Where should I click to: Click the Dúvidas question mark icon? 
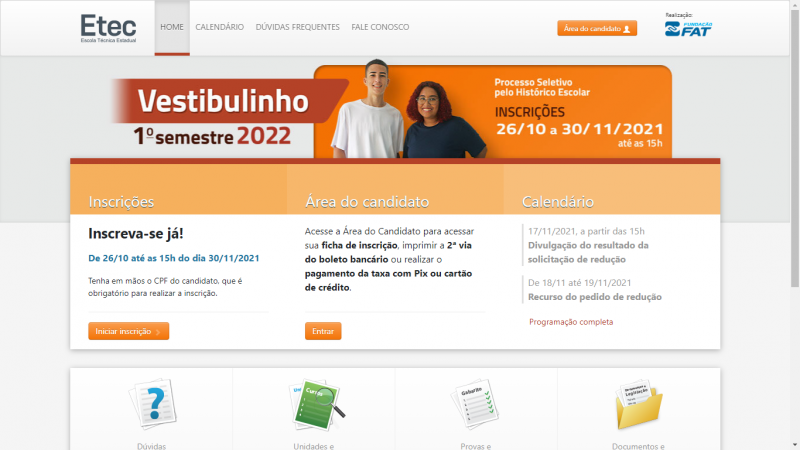coord(152,404)
